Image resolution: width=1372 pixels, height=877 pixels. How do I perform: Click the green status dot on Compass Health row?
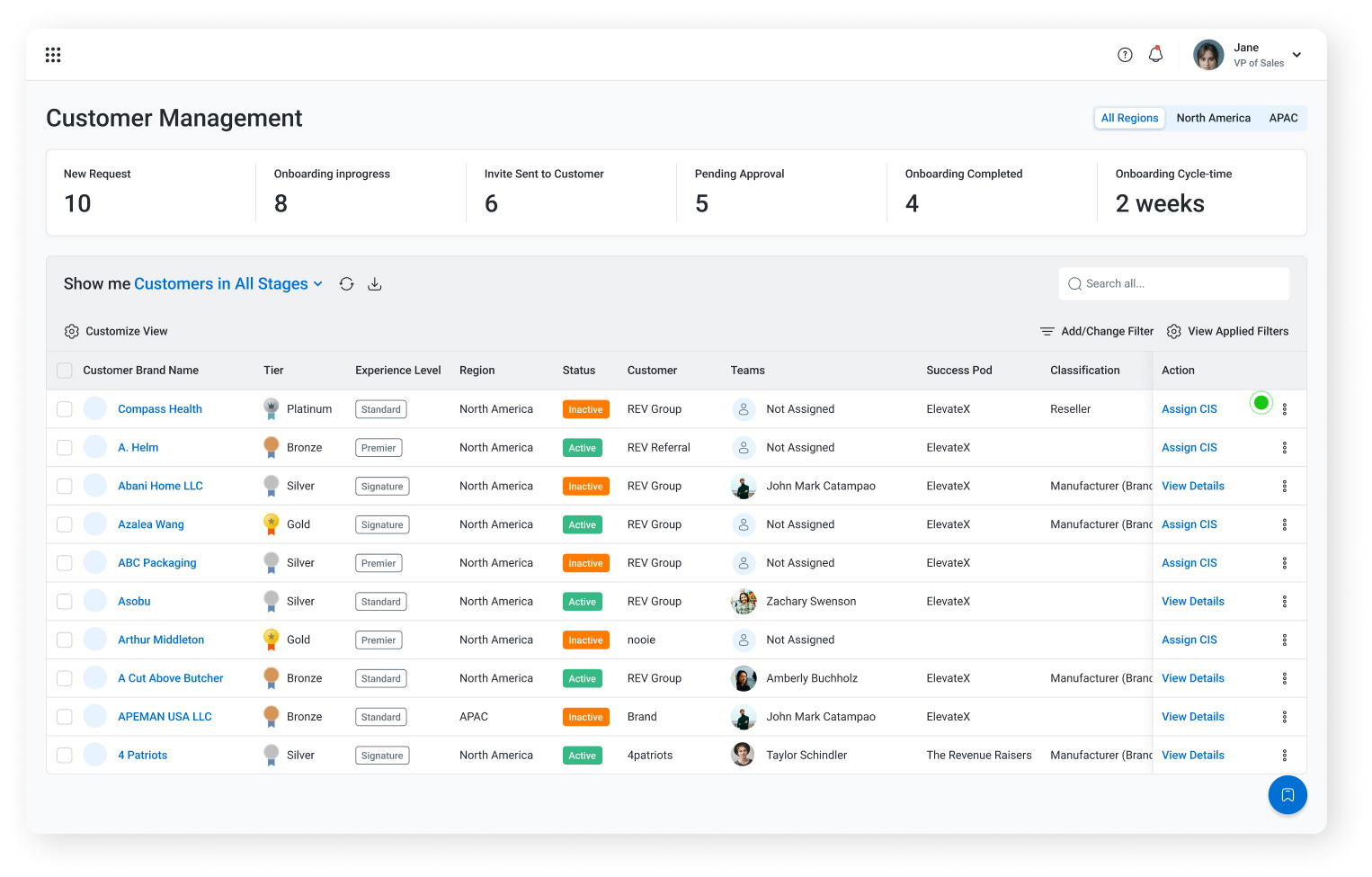pos(1261,403)
